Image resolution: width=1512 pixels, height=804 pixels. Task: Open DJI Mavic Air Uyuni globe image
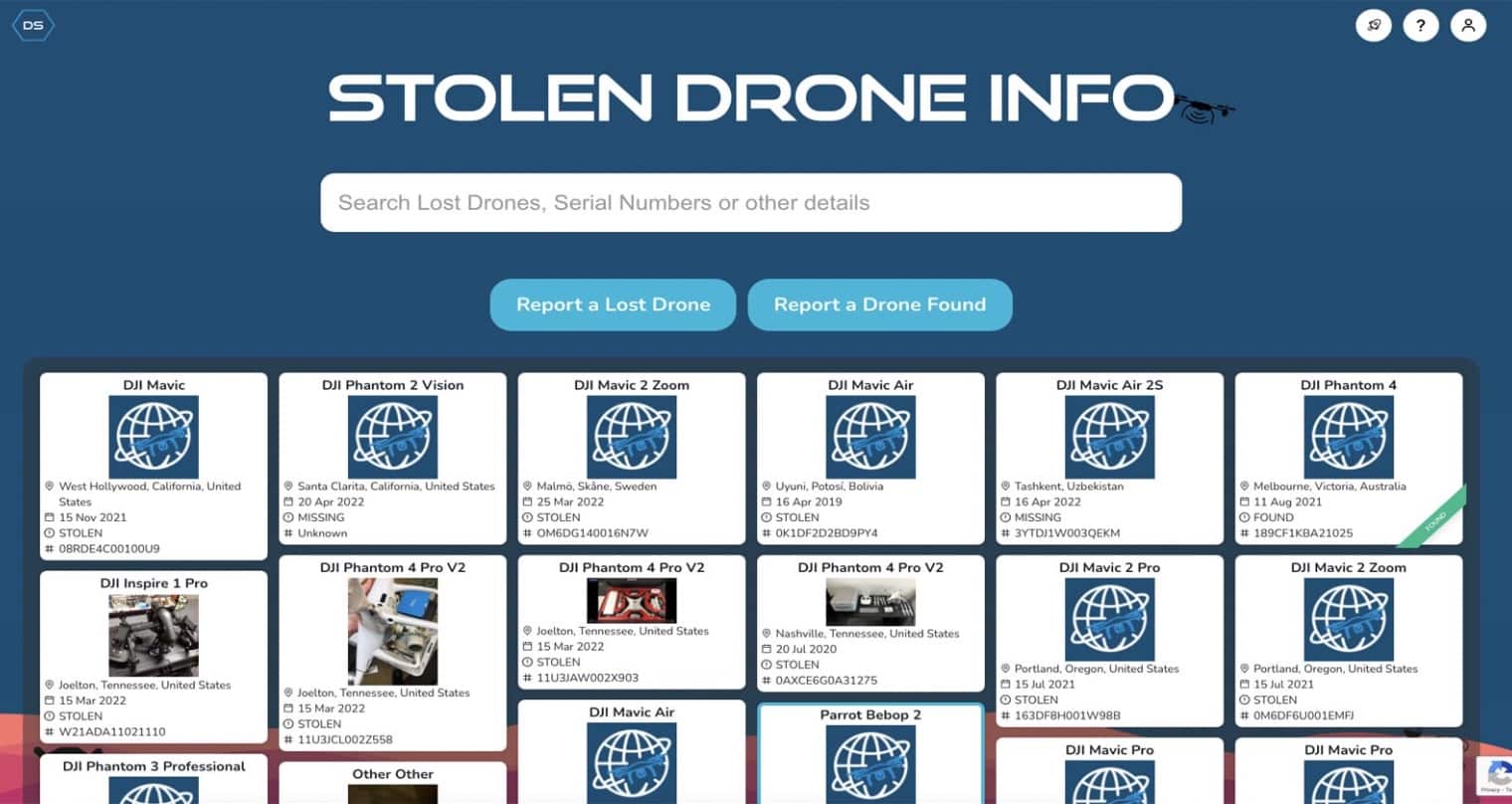click(x=870, y=437)
